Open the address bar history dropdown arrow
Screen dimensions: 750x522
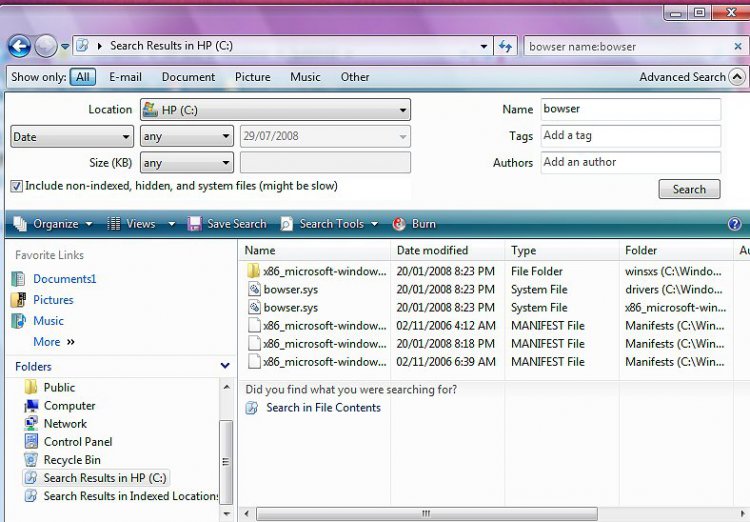pos(484,46)
